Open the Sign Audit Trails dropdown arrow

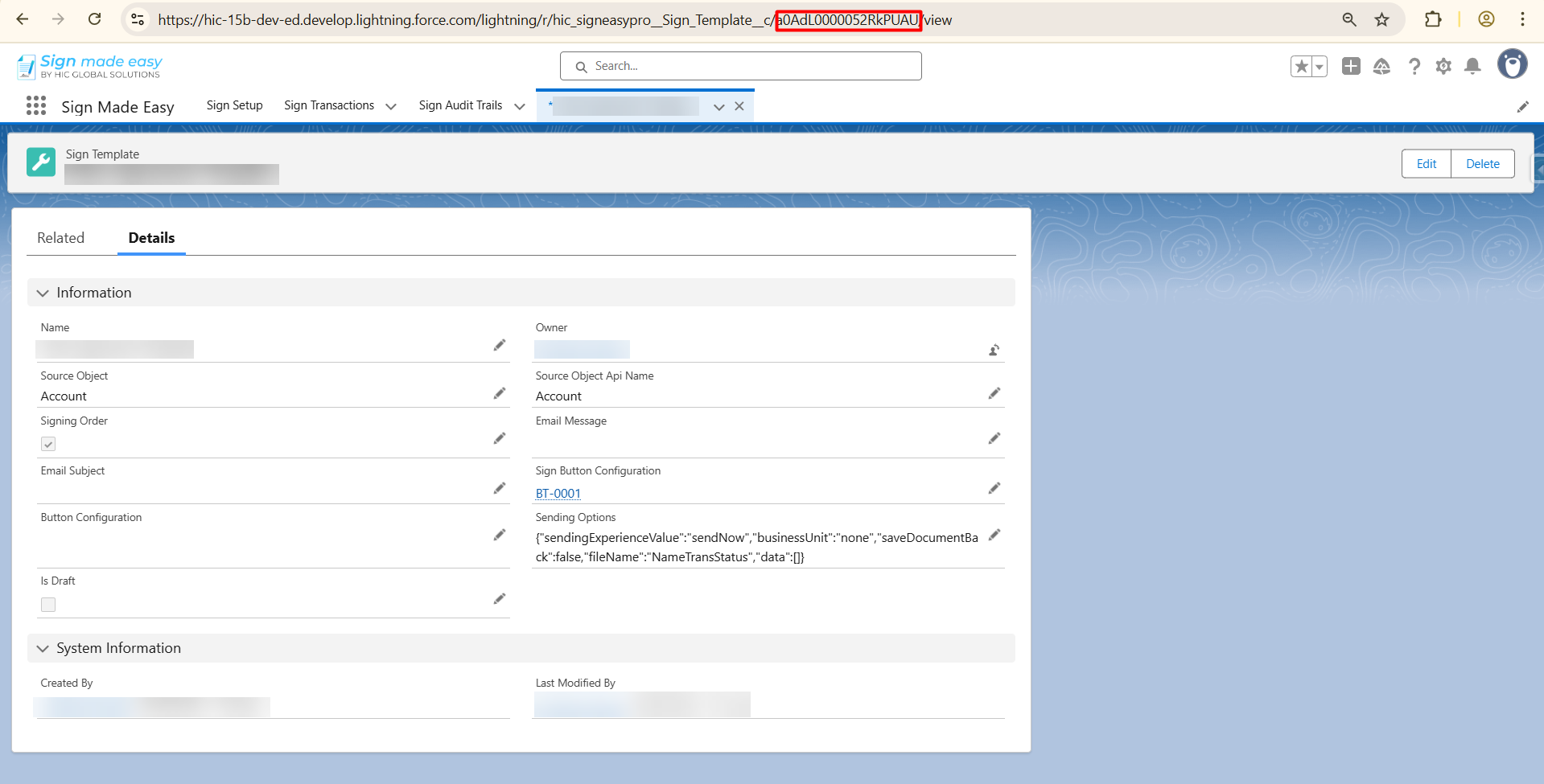point(520,106)
